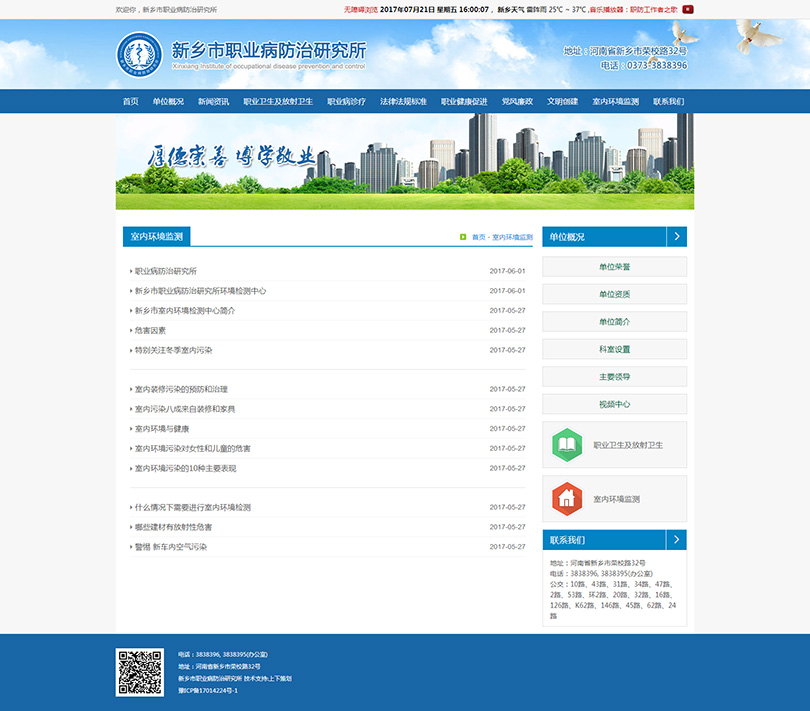Expand the 联系我们 sidebar arrow
The width and height of the screenshot is (810, 711).
click(677, 540)
